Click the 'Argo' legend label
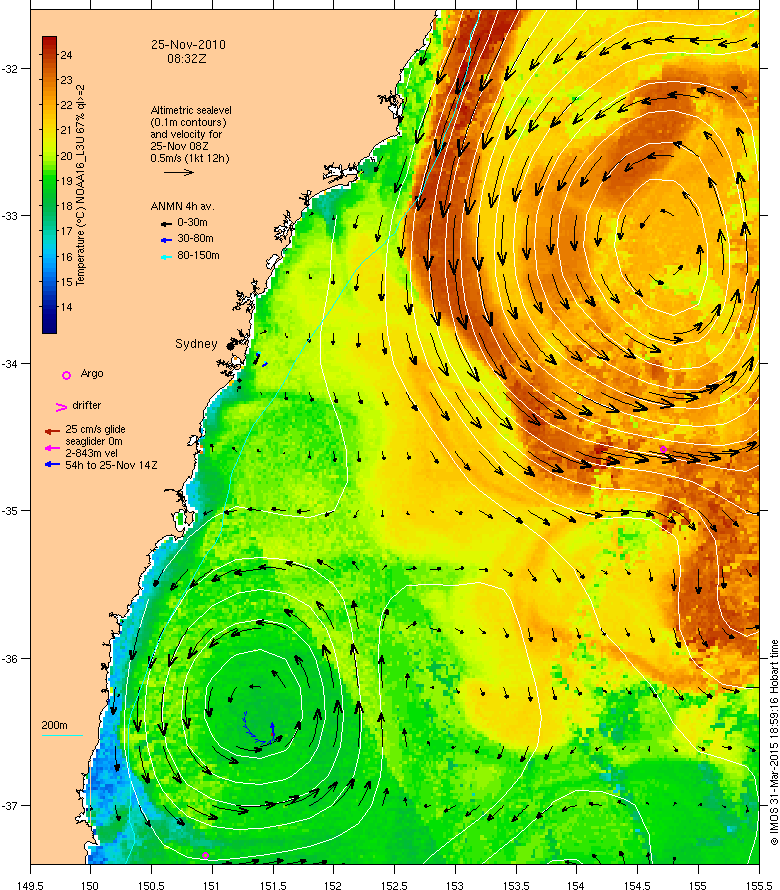 click(92, 373)
